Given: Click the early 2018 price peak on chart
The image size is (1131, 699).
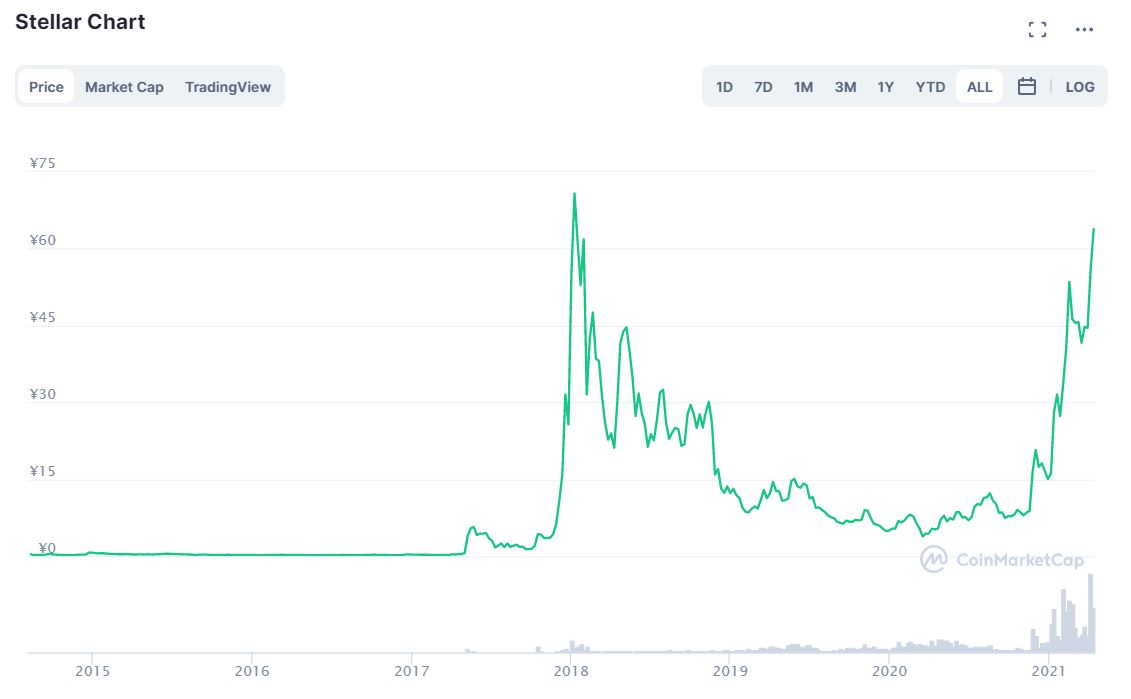Looking at the screenshot, I should [574, 194].
